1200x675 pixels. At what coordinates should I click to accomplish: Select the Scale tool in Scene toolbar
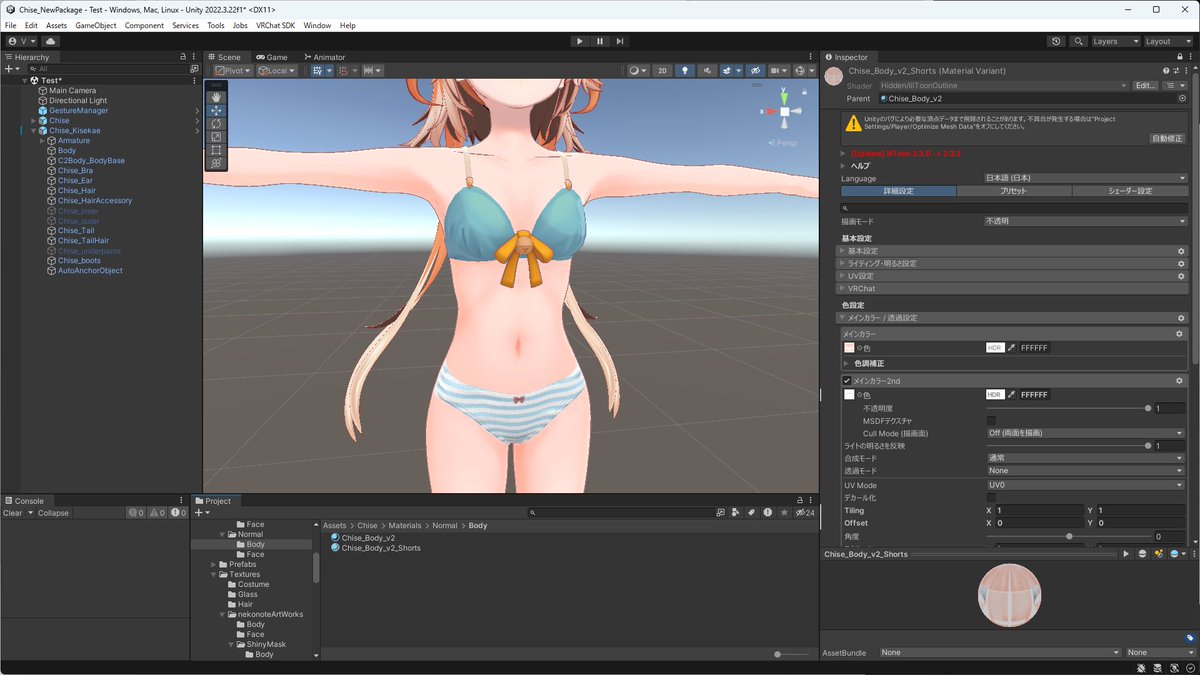click(x=216, y=136)
